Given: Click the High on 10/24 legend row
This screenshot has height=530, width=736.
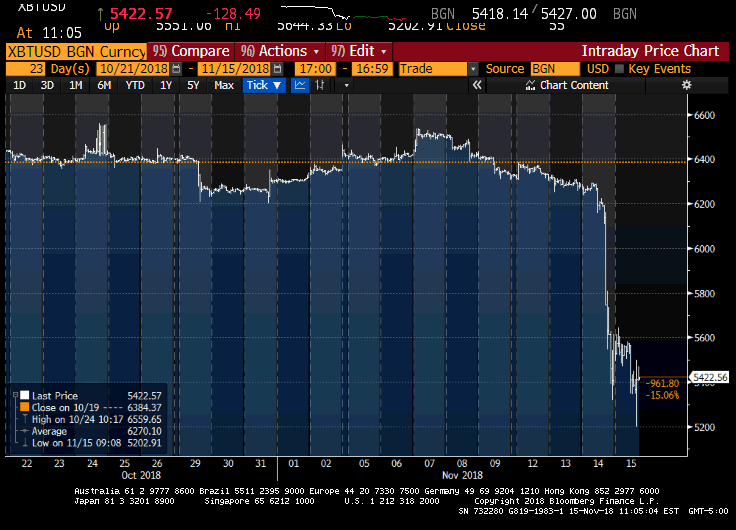Looking at the screenshot, I should (x=92, y=419).
